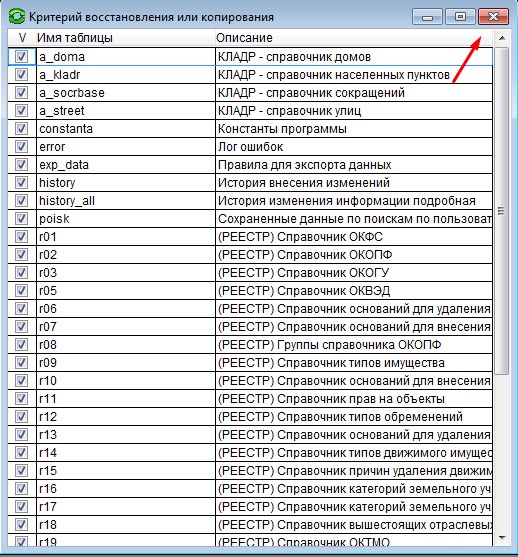Click the scrollbar down arrow

(502, 538)
